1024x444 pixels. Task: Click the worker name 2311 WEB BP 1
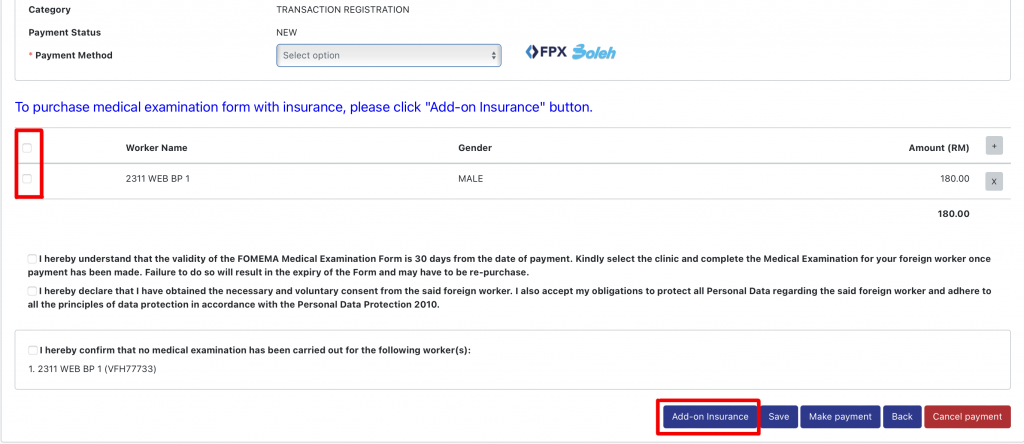pos(158,179)
